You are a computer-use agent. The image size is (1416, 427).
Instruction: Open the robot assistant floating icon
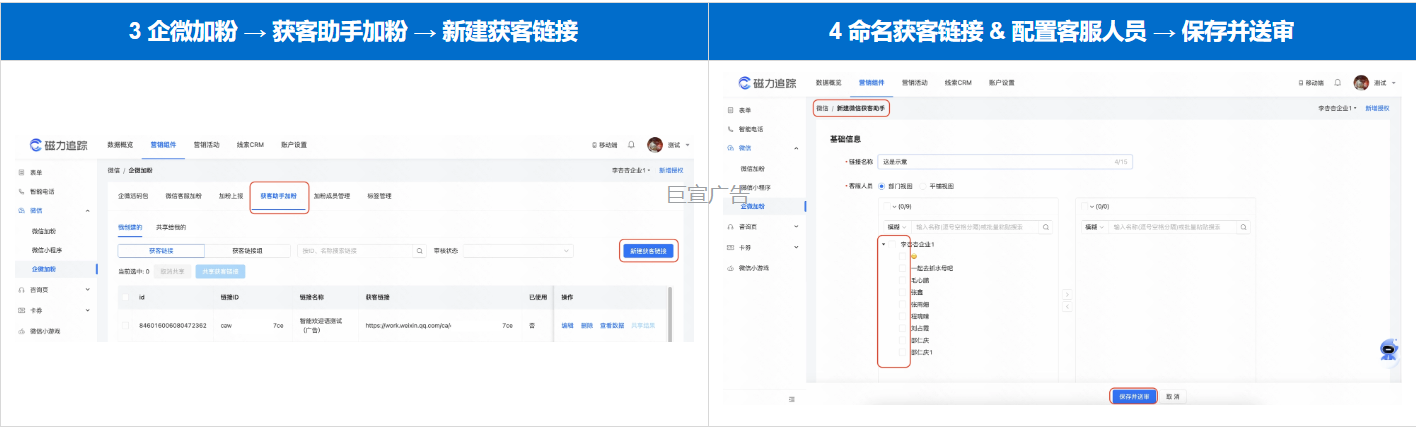tap(1388, 349)
